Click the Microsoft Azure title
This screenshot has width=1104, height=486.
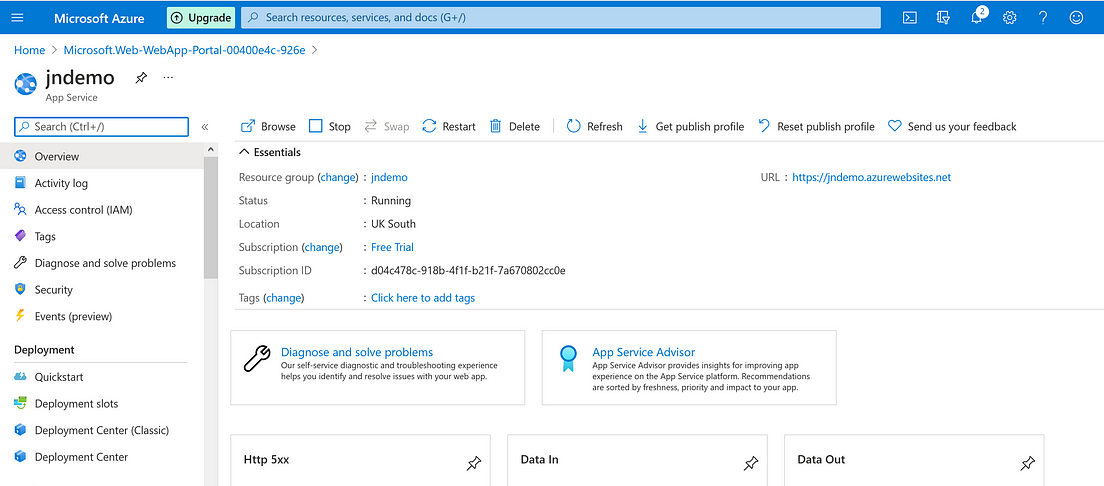click(99, 18)
